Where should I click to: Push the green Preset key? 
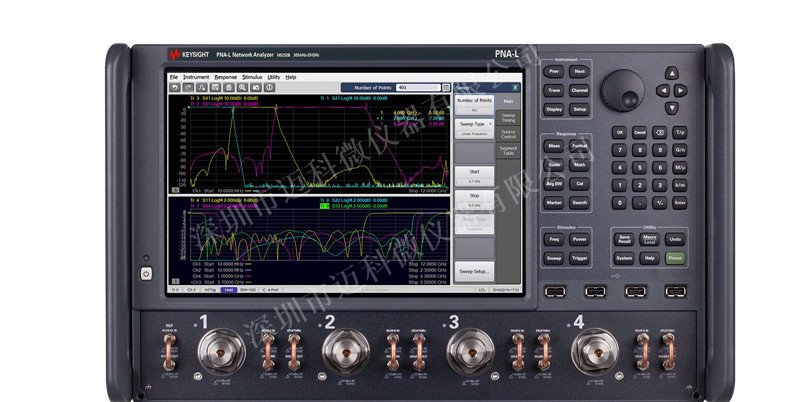[x=675, y=258]
